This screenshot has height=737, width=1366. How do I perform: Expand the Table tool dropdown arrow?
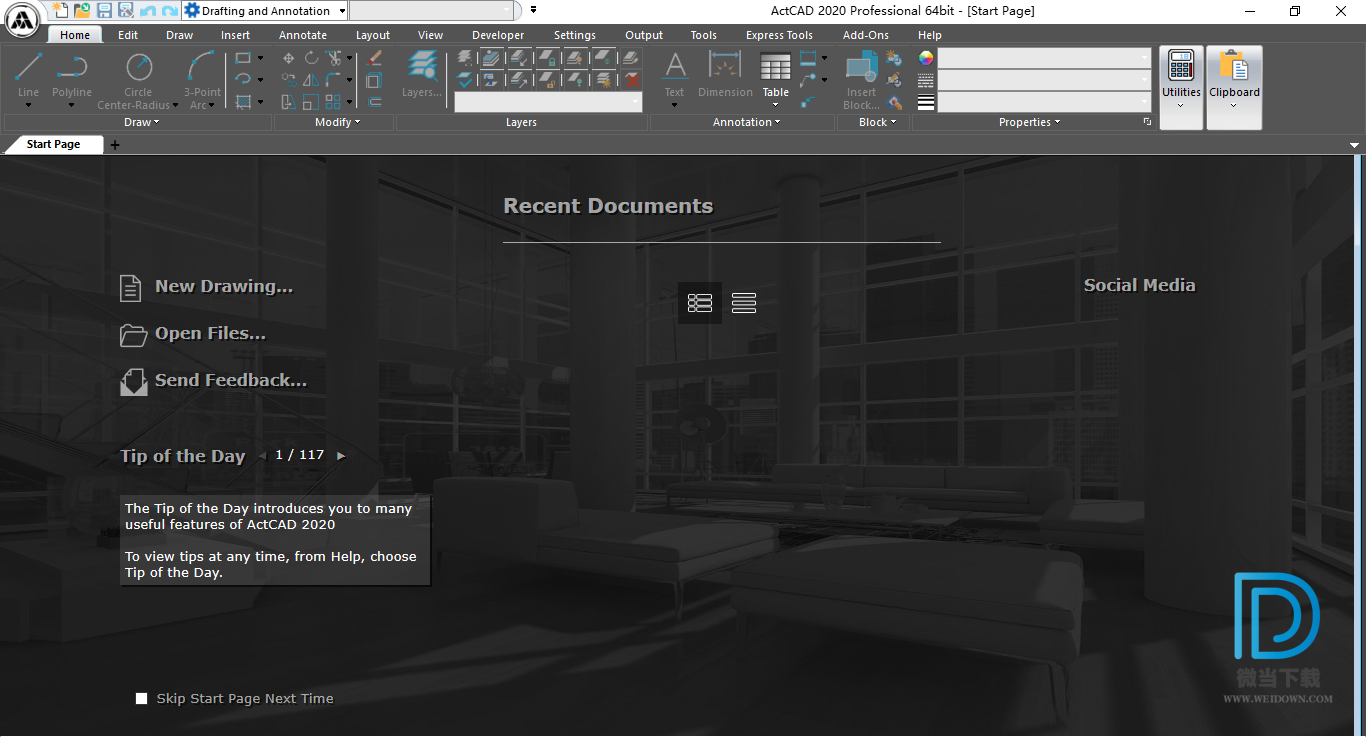point(775,104)
